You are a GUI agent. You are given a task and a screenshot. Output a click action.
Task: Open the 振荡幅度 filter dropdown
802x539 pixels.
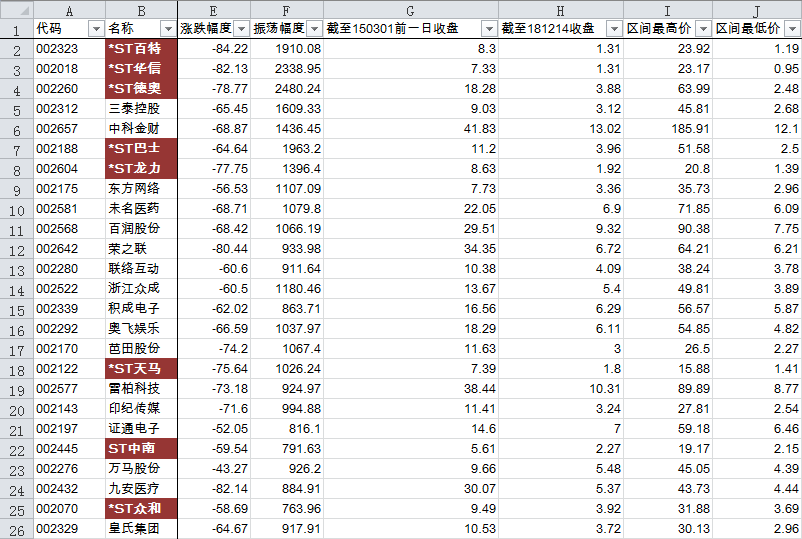[315, 29]
